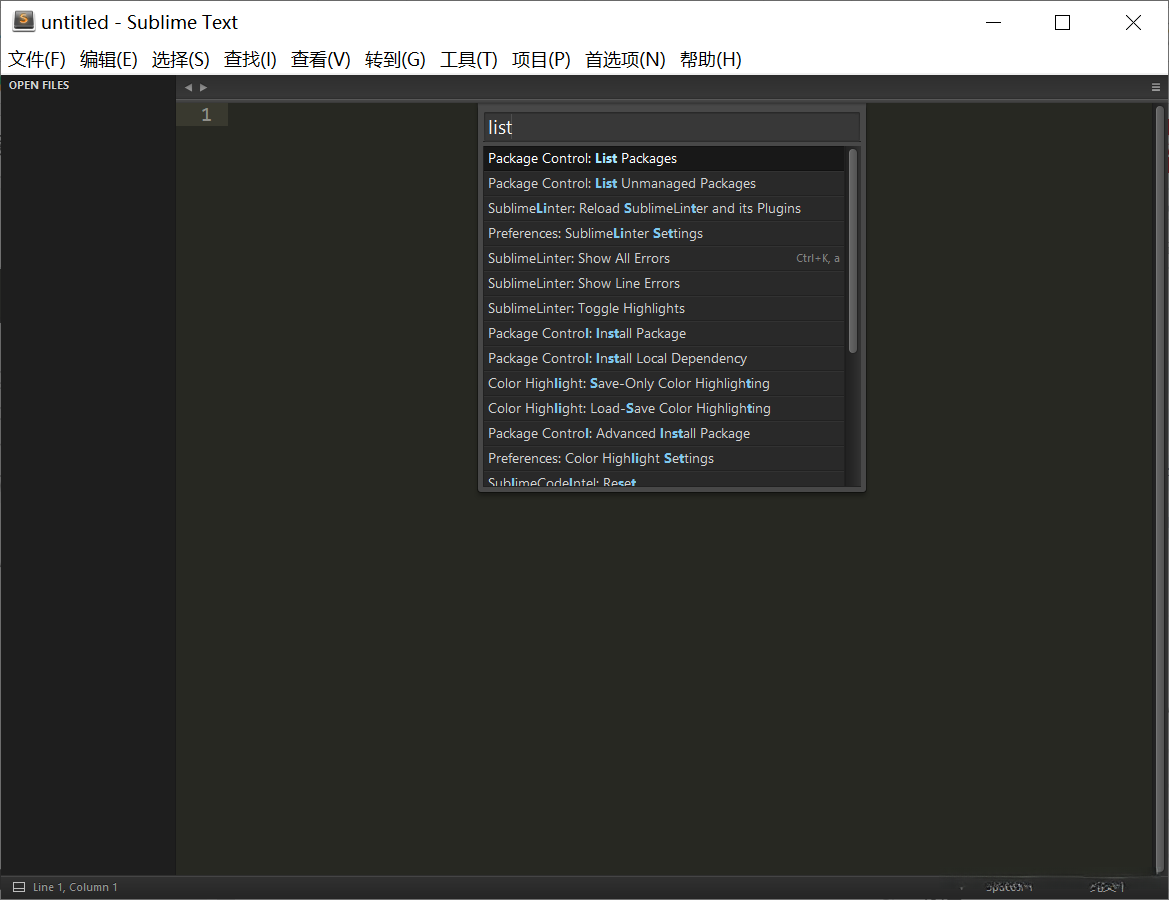Toggle the side bar panel switcher icon

click(x=19, y=887)
